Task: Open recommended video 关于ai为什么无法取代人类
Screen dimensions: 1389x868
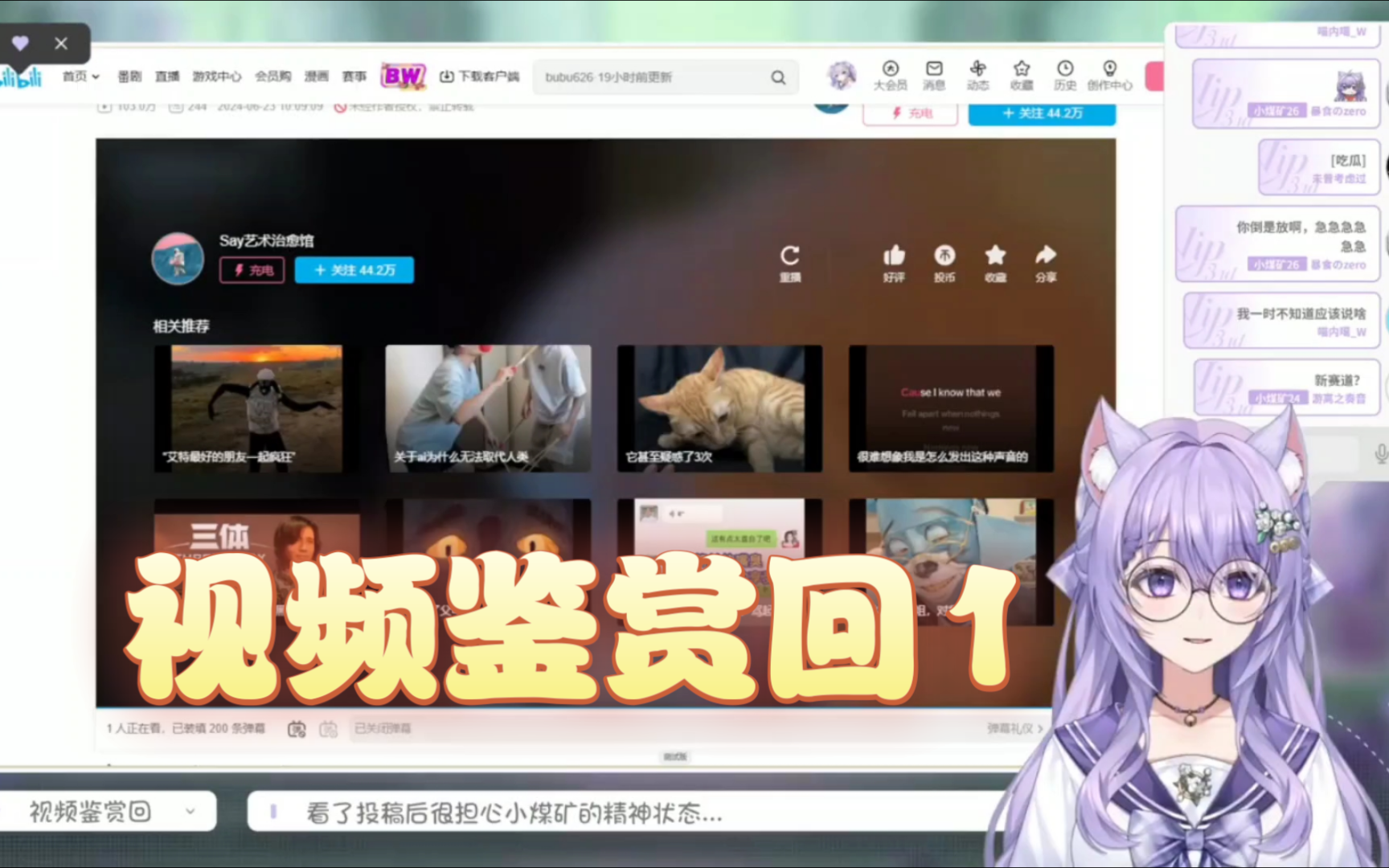Action: click(x=488, y=408)
